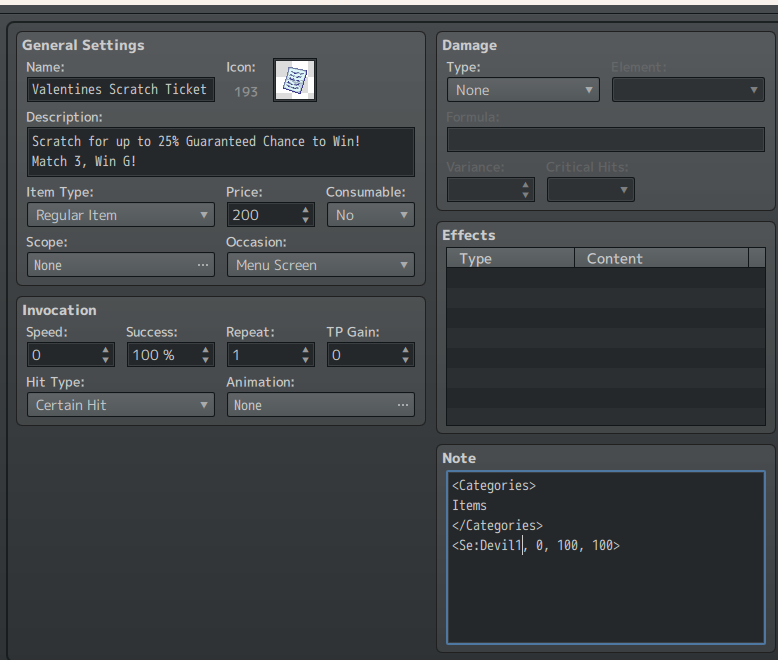
Task: Increase Repeat count with up arrow
Action: tap(306, 350)
